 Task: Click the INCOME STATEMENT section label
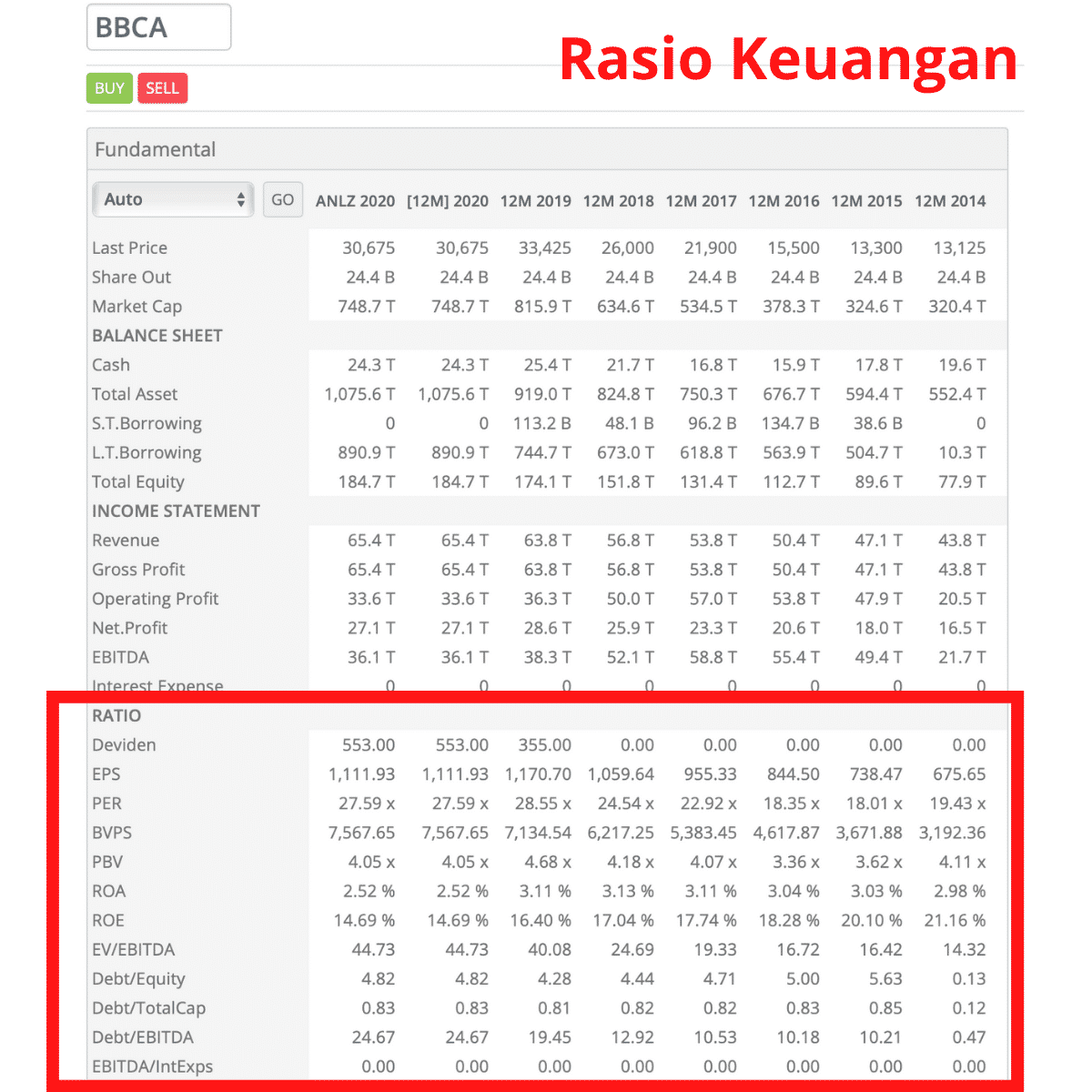(176, 511)
